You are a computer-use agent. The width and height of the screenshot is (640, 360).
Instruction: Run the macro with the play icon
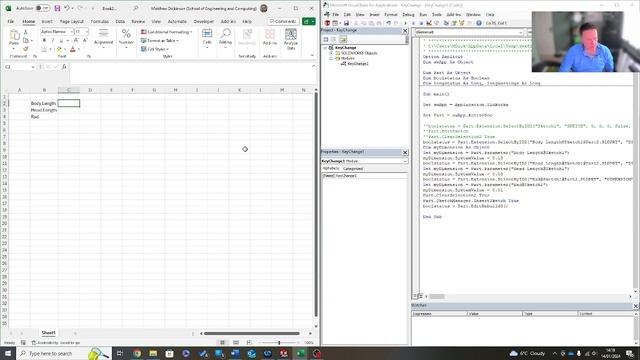point(405,23)
